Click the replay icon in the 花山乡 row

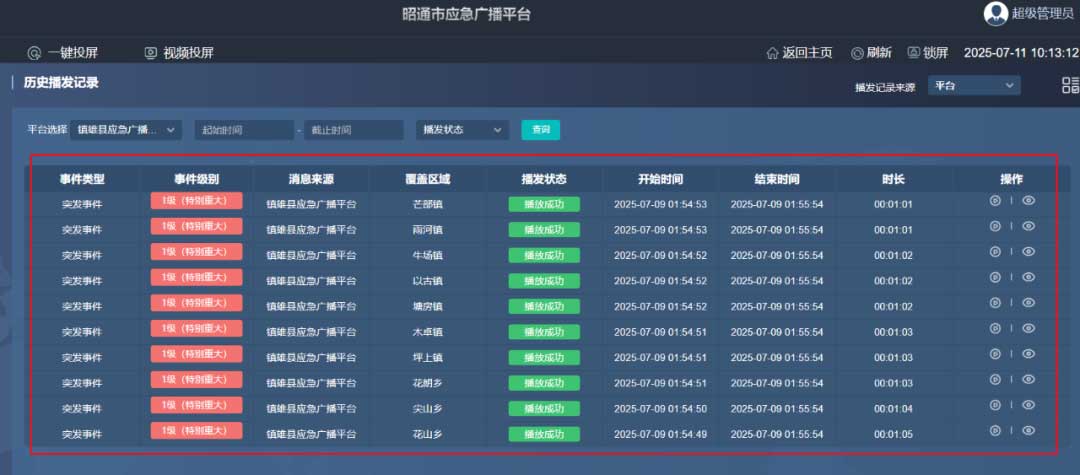point(995,430)
